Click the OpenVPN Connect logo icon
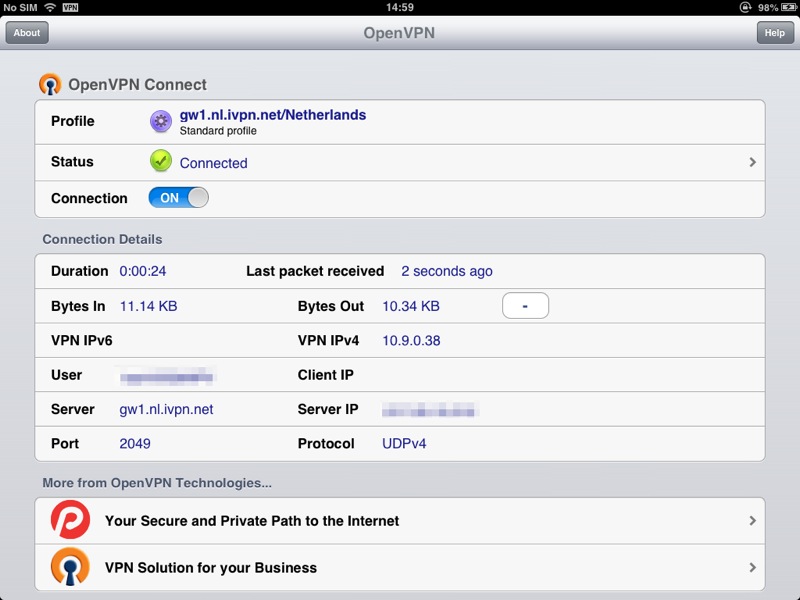 coord(50,84)
